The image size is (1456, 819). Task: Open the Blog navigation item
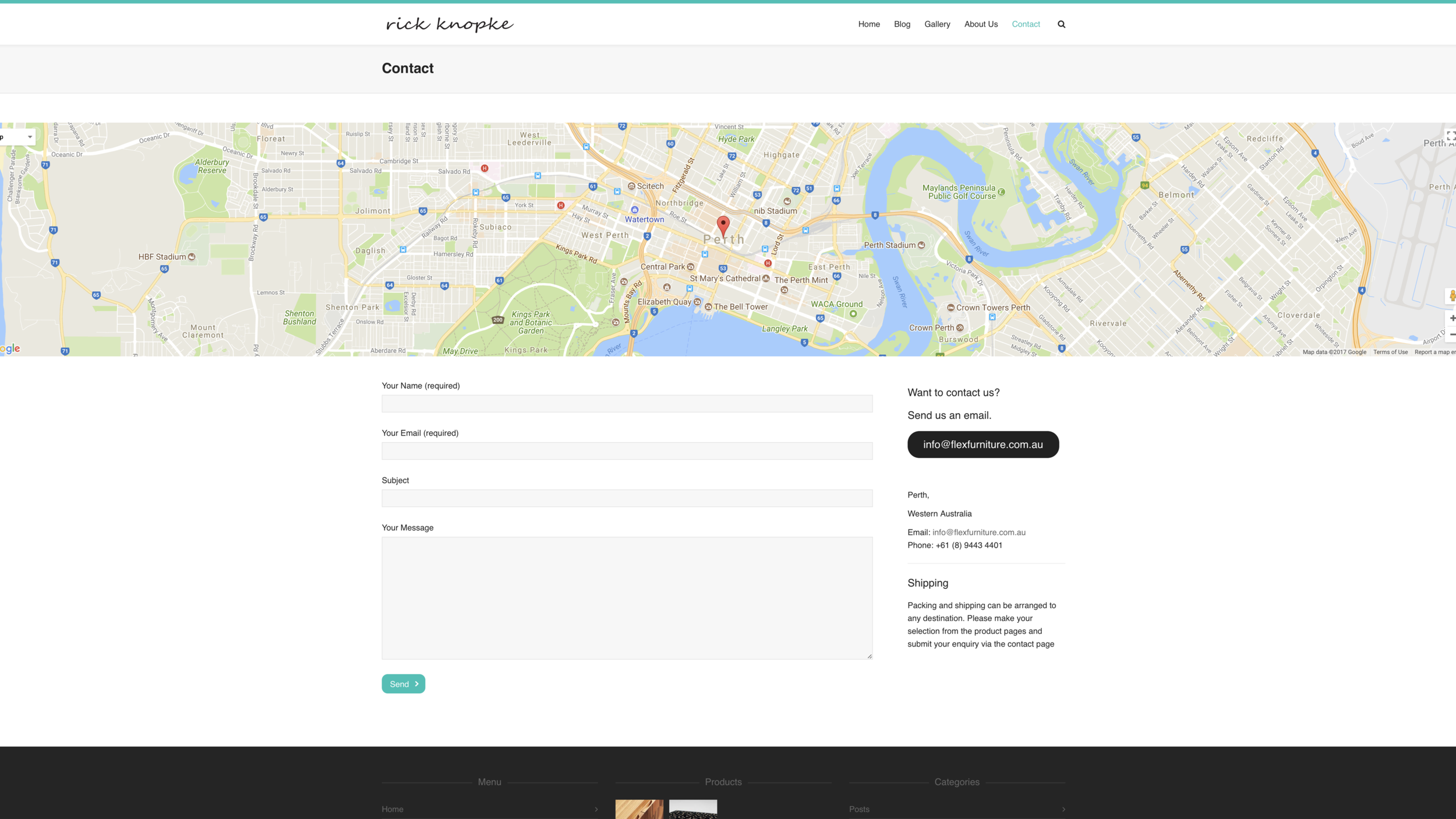902,24
